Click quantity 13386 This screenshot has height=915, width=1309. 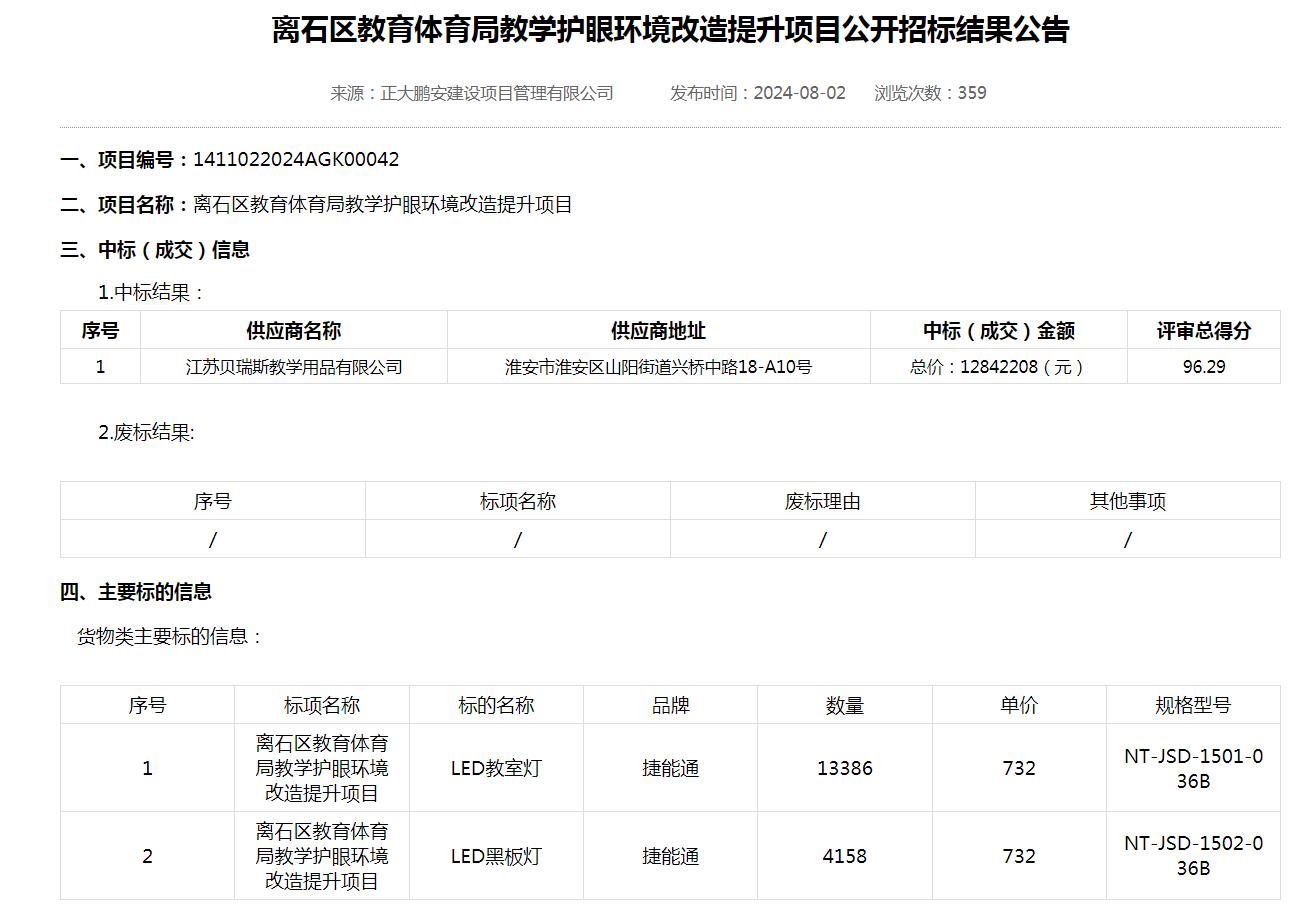pos(845,768)
